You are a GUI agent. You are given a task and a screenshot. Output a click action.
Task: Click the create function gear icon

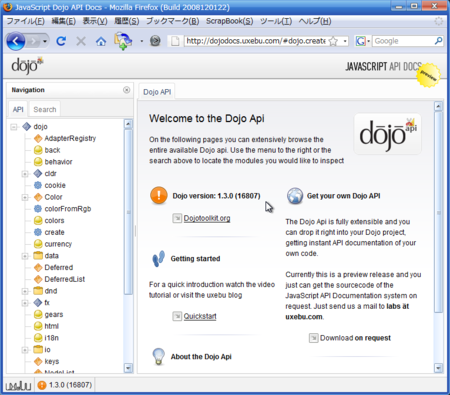click(38, 232)
